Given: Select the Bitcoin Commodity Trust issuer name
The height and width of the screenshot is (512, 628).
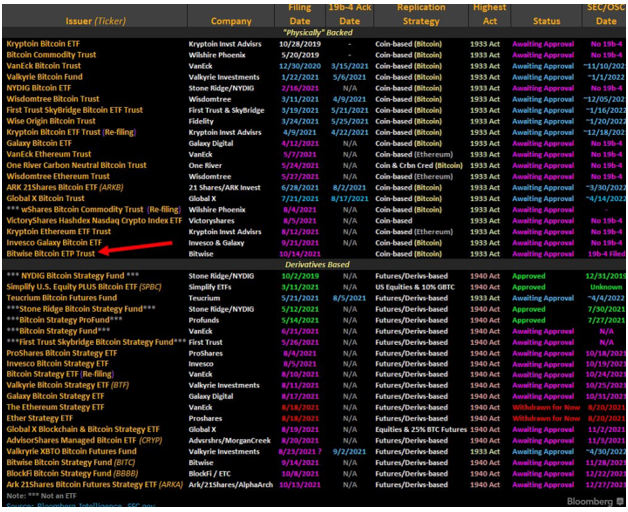Looking at the screenshot, I should [x=51, y=55].
